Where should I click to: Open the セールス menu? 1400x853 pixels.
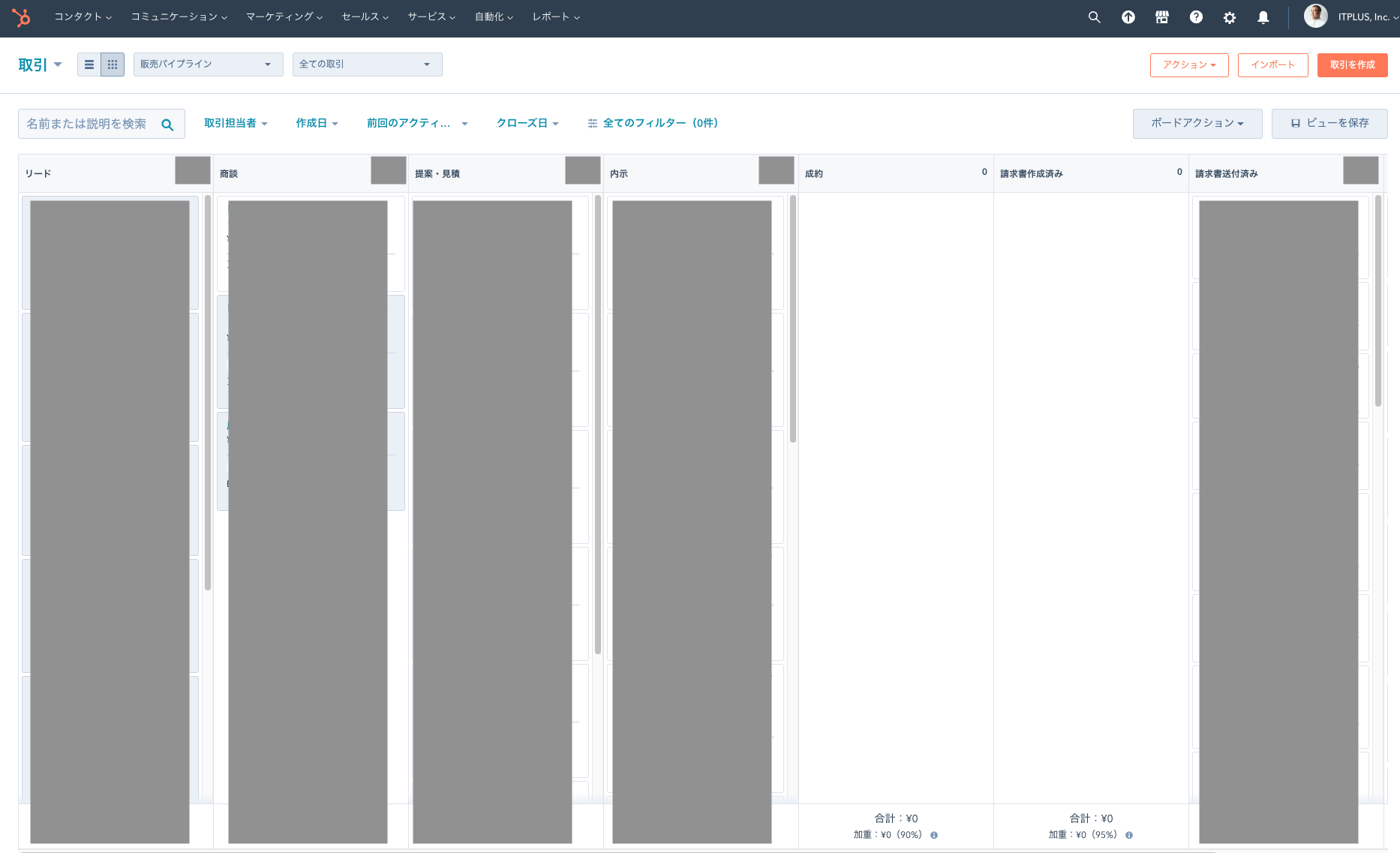point(365,17)
